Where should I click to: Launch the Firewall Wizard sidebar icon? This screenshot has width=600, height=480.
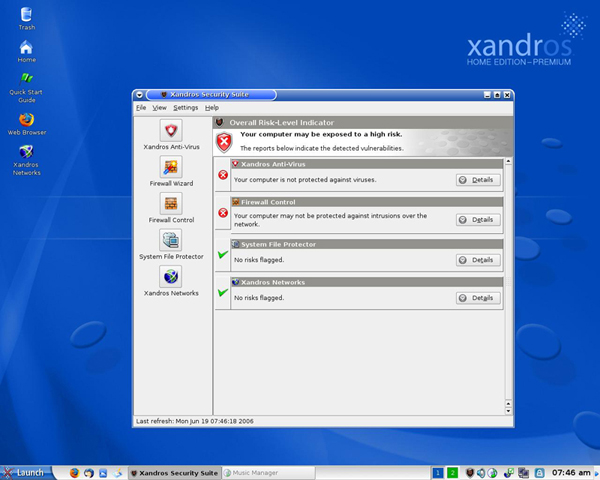(171, 166)
